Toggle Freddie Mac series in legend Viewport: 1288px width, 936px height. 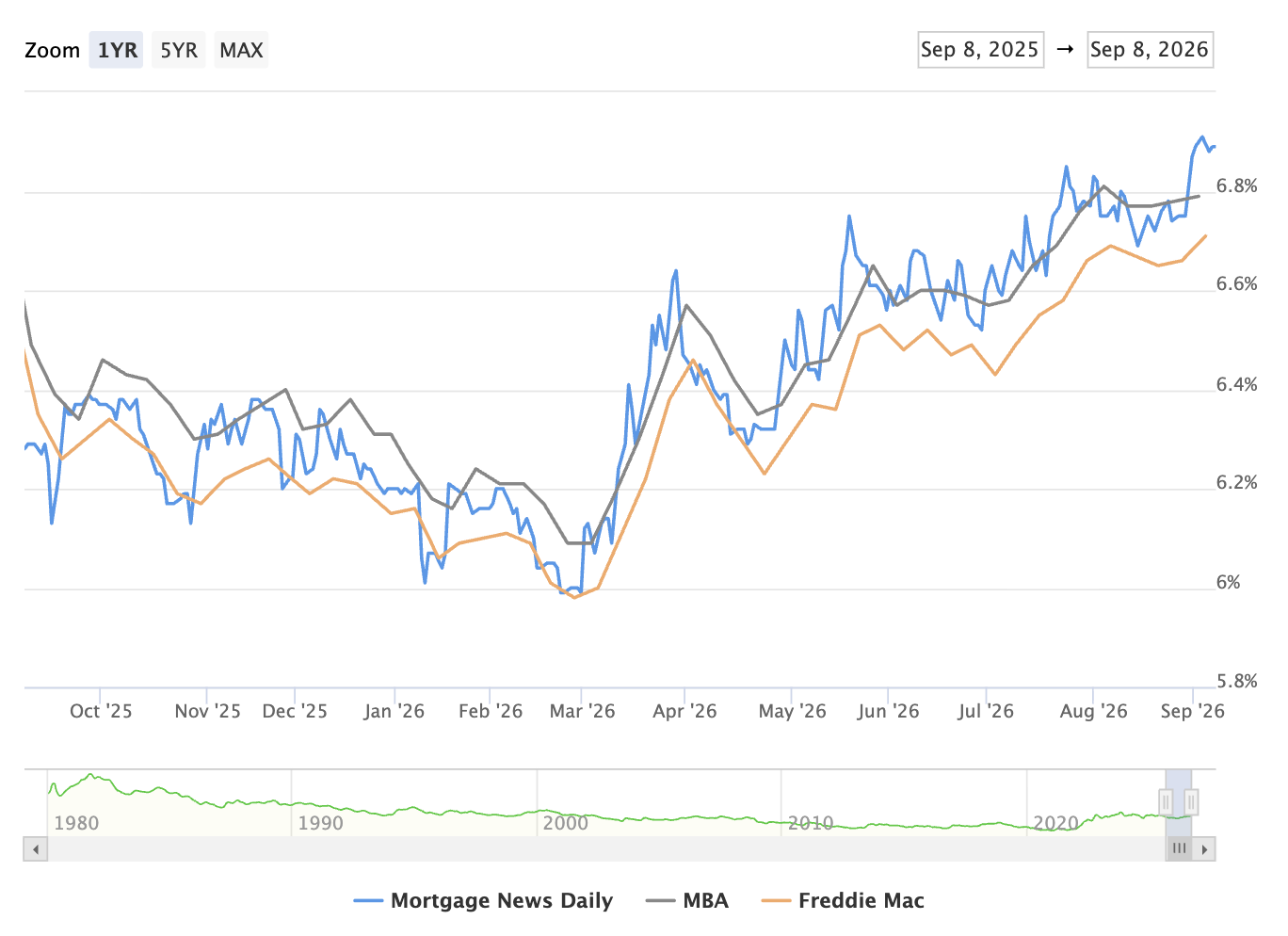[843, 901]
